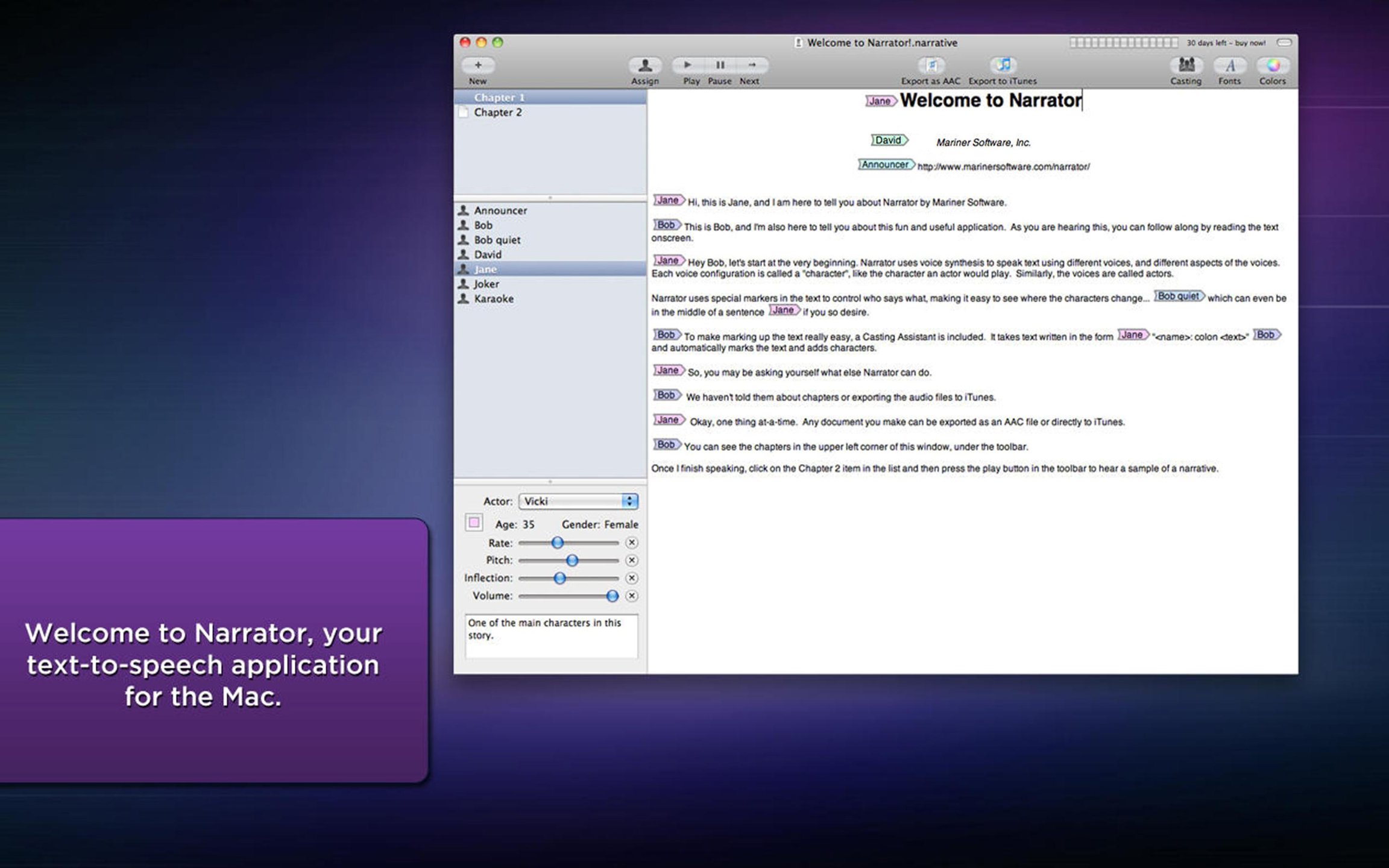Click Jane marker before 'Hi, this is Jane'
Image resolution: width=1389 pixels, height=868 pixels.
(669, 200)
